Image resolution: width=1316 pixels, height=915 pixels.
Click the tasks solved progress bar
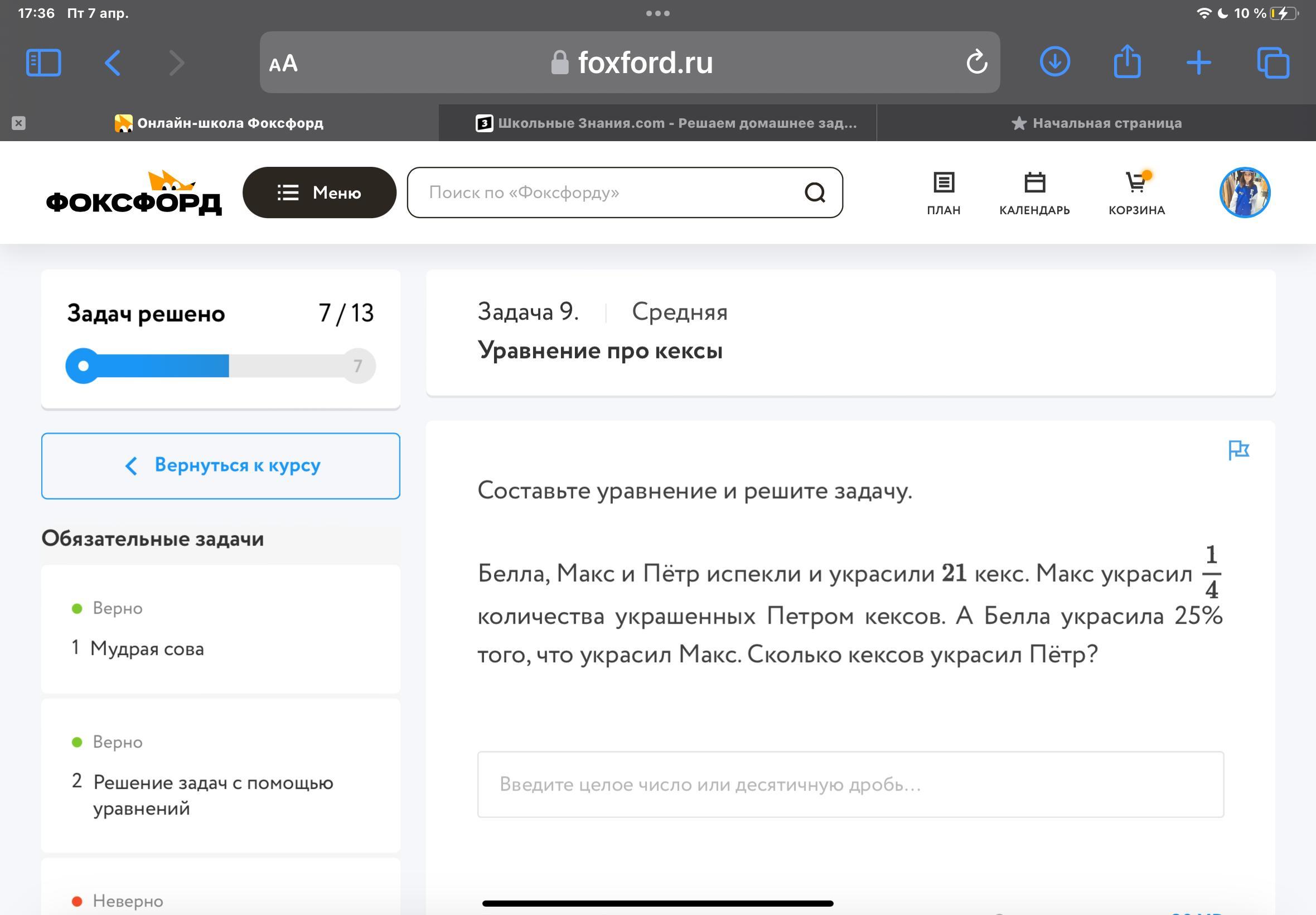[221, 366]
